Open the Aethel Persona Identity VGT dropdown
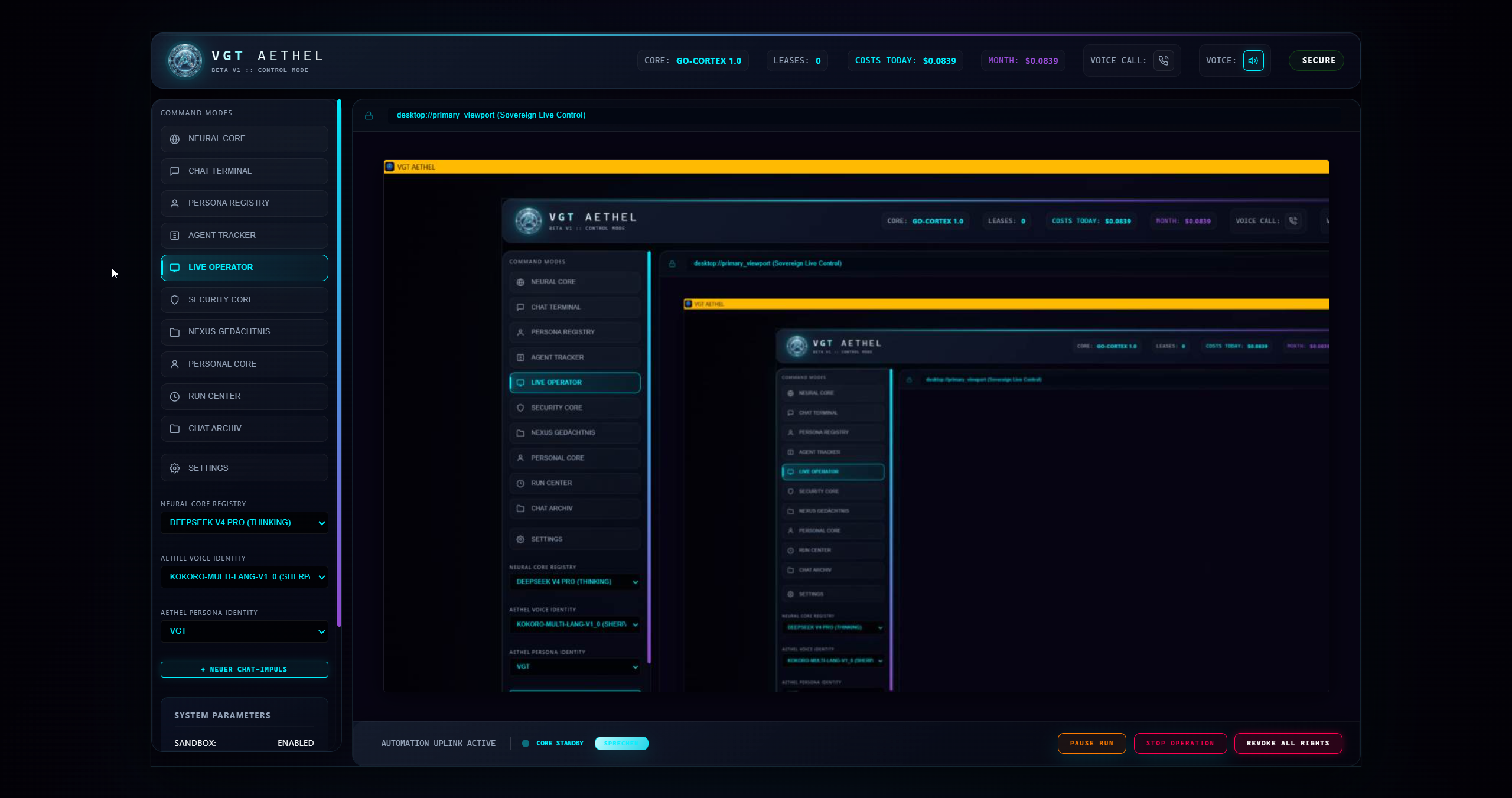This screenshot has width=1512, height=798. (x=244, y=631)
